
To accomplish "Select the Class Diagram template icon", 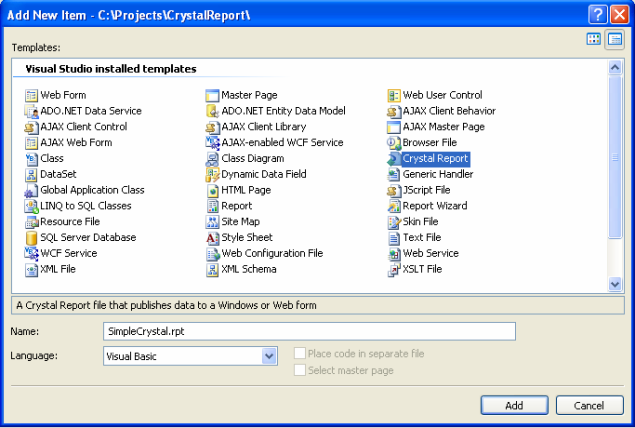I will point(212,158).
